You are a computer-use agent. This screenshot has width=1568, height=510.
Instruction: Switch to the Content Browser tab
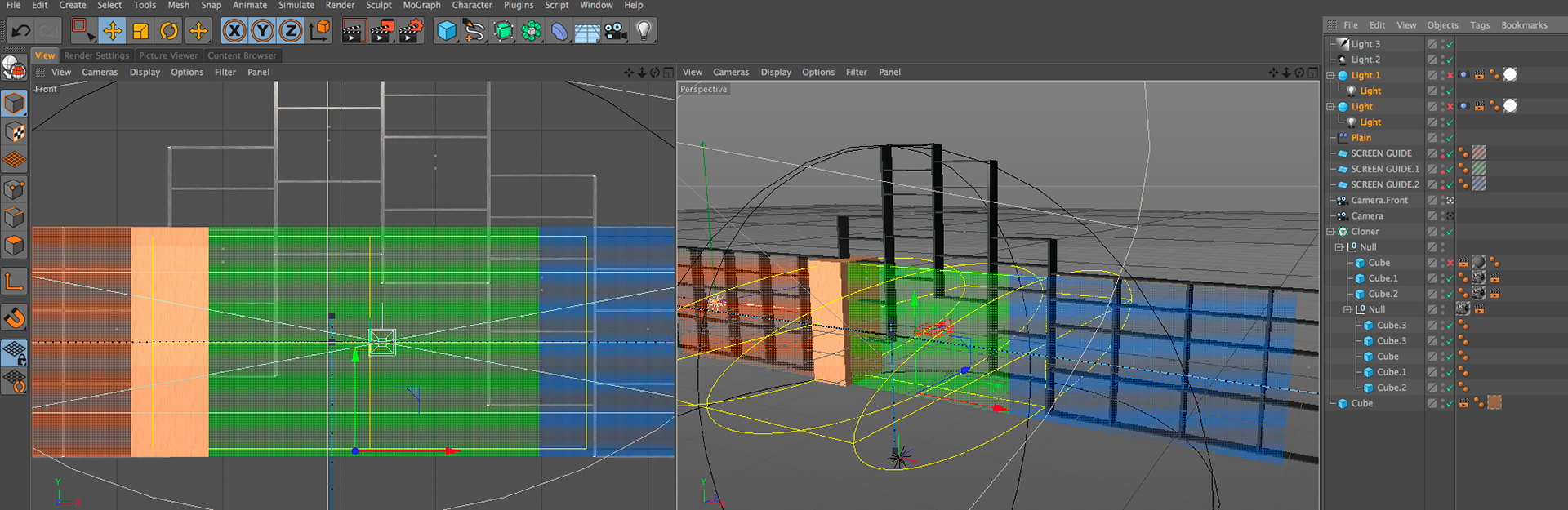242,55
